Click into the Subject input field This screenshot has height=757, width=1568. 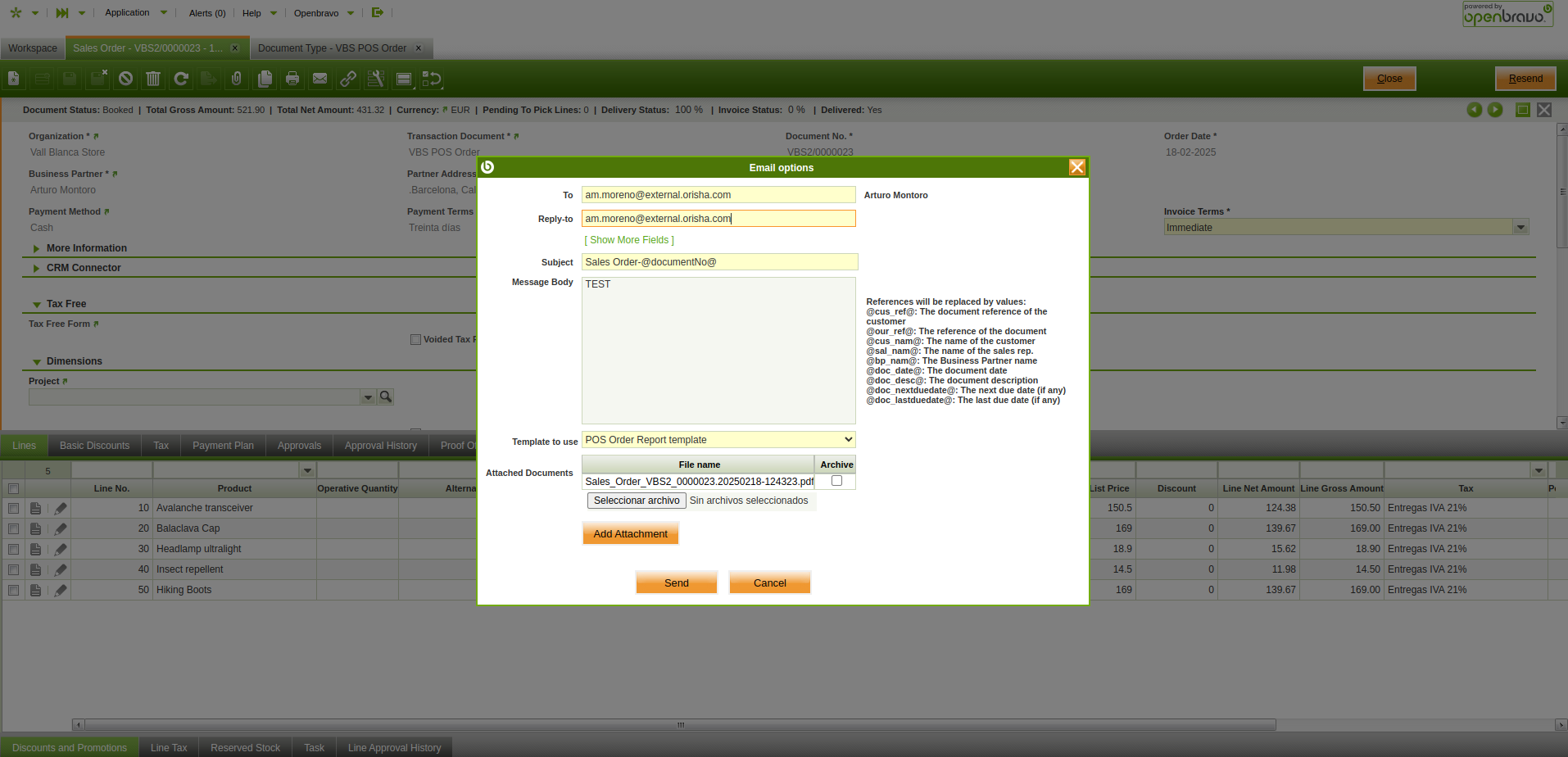[719, 262]
